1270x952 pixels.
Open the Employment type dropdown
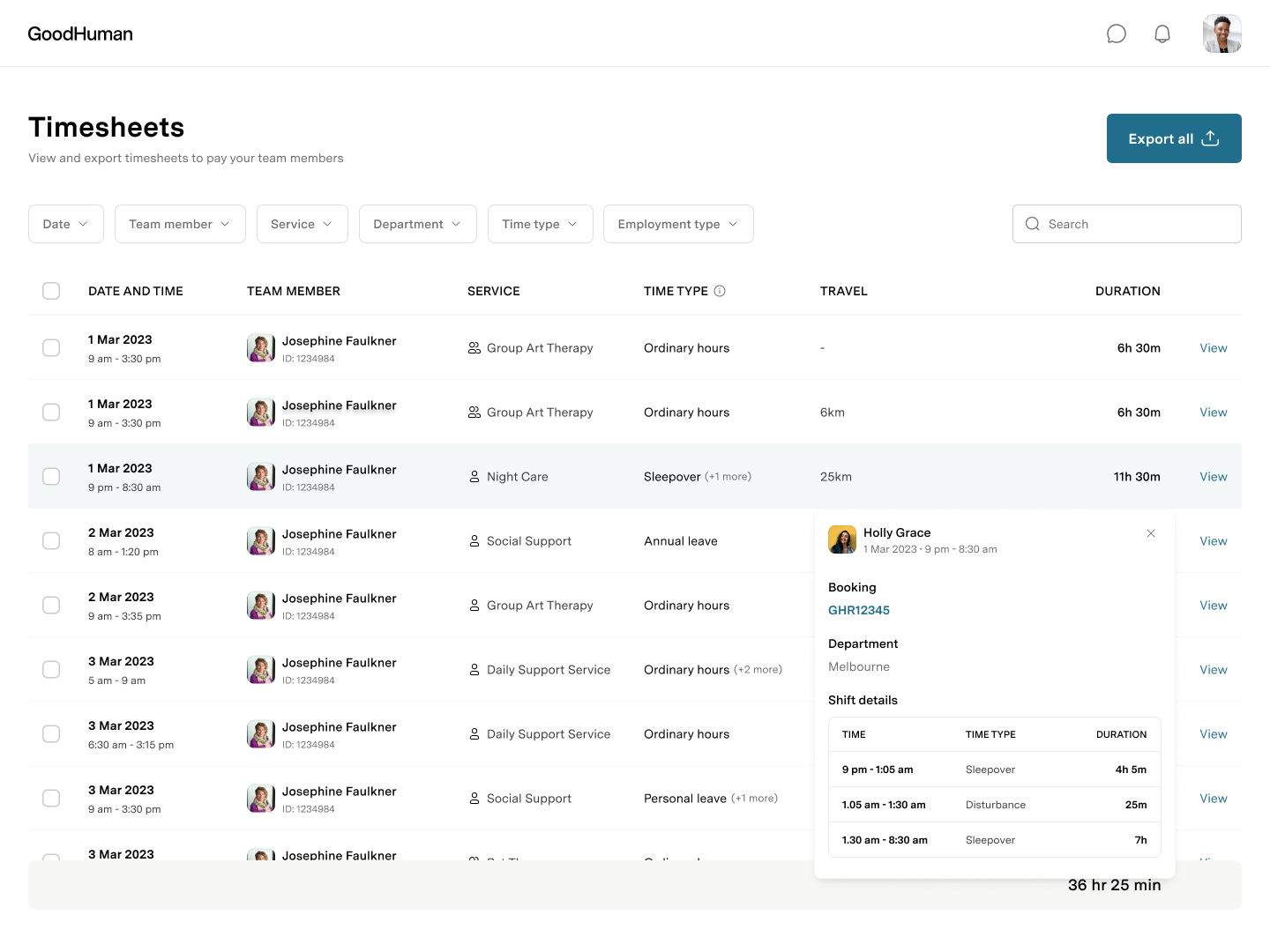677,224
